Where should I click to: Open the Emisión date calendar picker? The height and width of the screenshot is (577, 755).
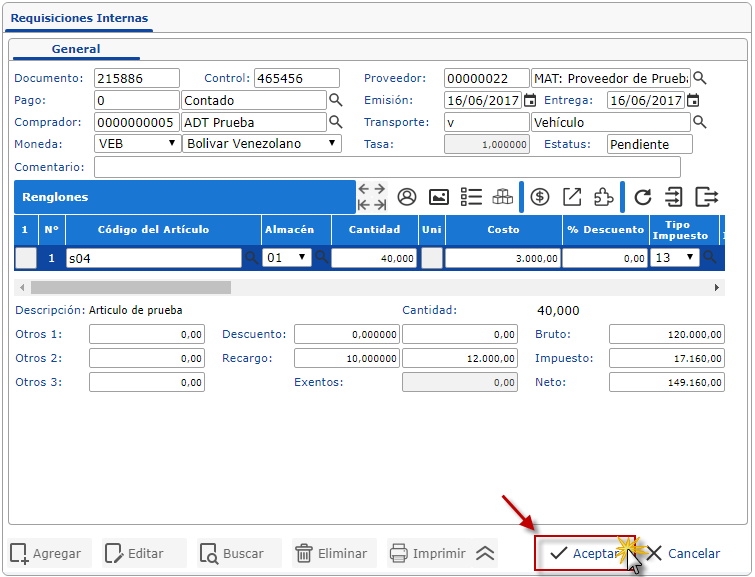(530, 100)
